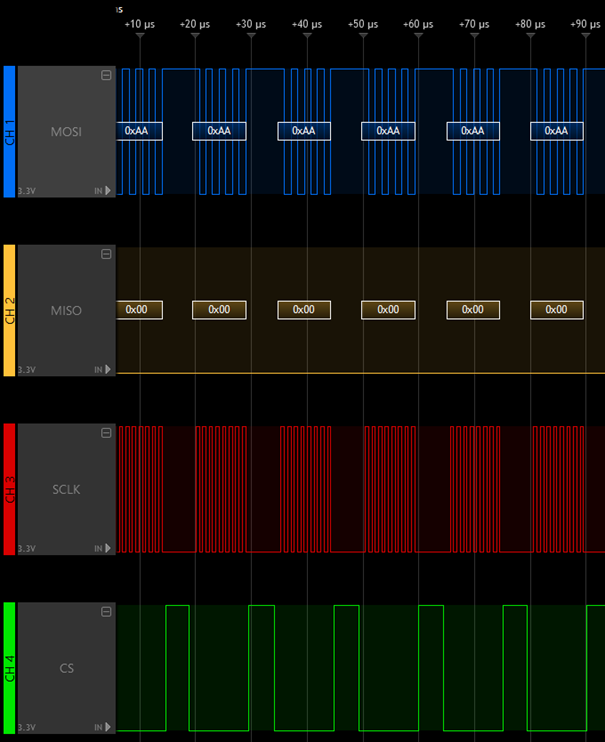Click the +40 µs timeline marker
The width and height of the screenshot is (605, 742).
307,24
